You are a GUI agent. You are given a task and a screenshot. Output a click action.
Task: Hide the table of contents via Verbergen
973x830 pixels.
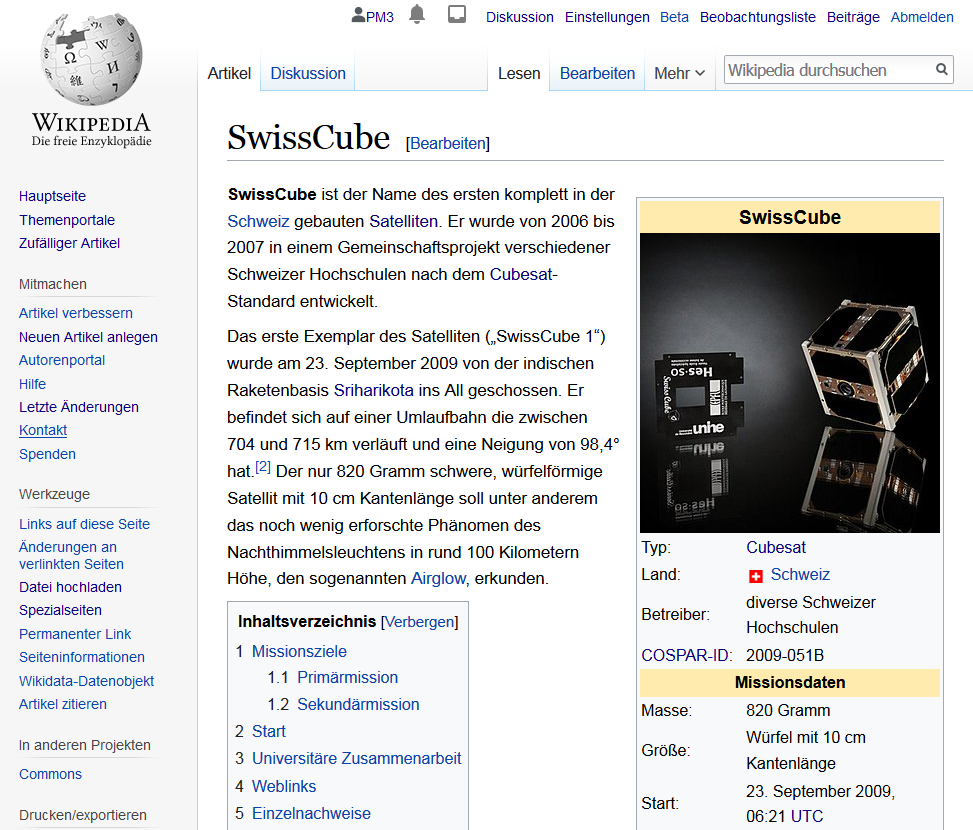pyautogui.click(x=419, y=622)
